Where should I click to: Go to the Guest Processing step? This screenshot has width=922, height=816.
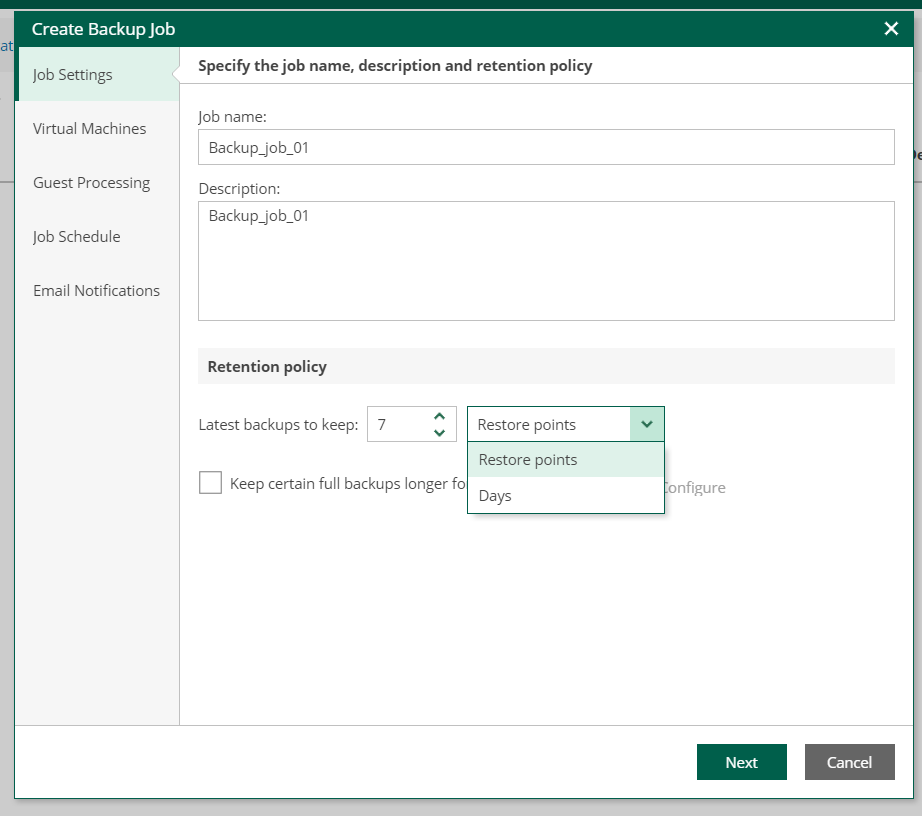(x=91, y=183)
